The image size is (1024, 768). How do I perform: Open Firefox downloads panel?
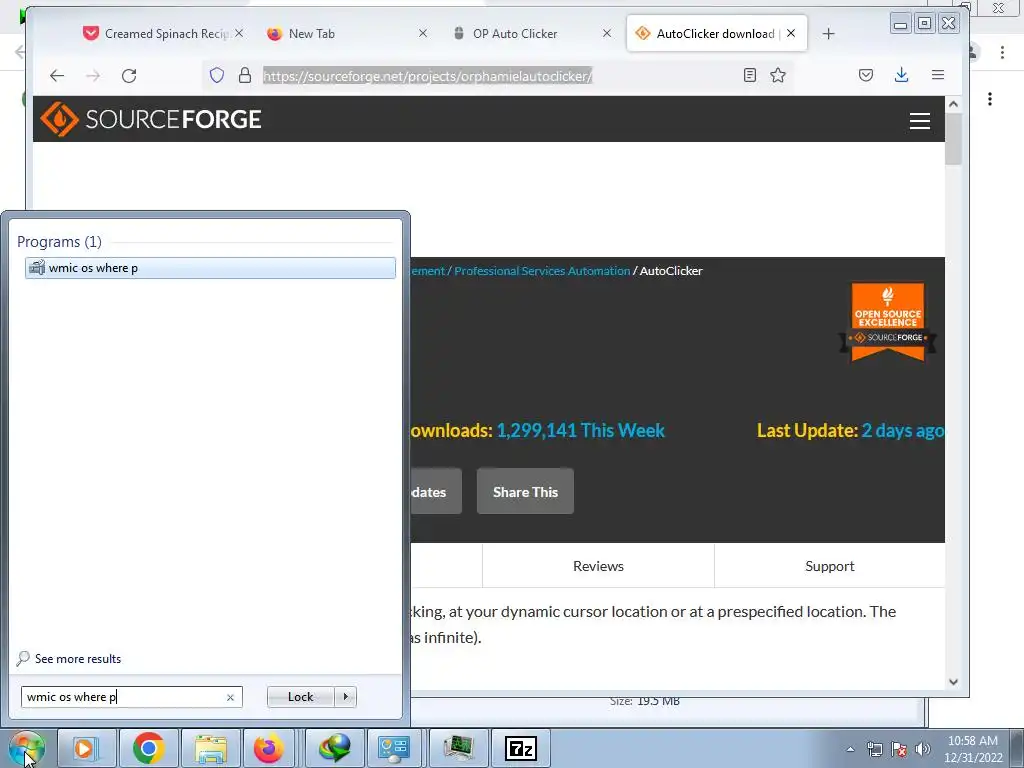pos(901,76)
